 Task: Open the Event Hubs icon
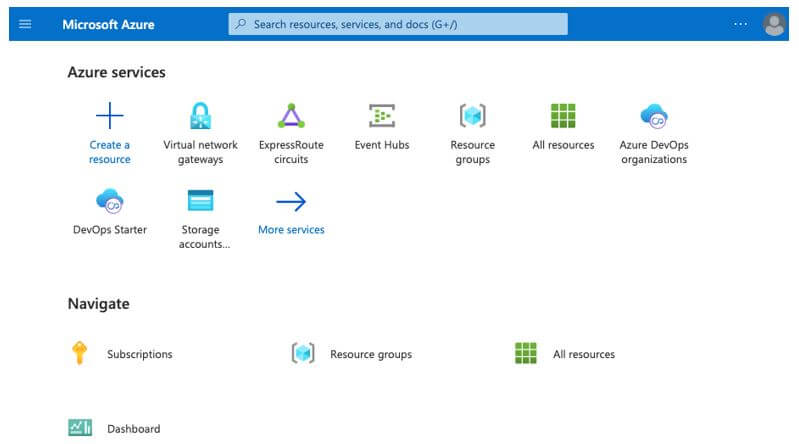coord(382,116)
